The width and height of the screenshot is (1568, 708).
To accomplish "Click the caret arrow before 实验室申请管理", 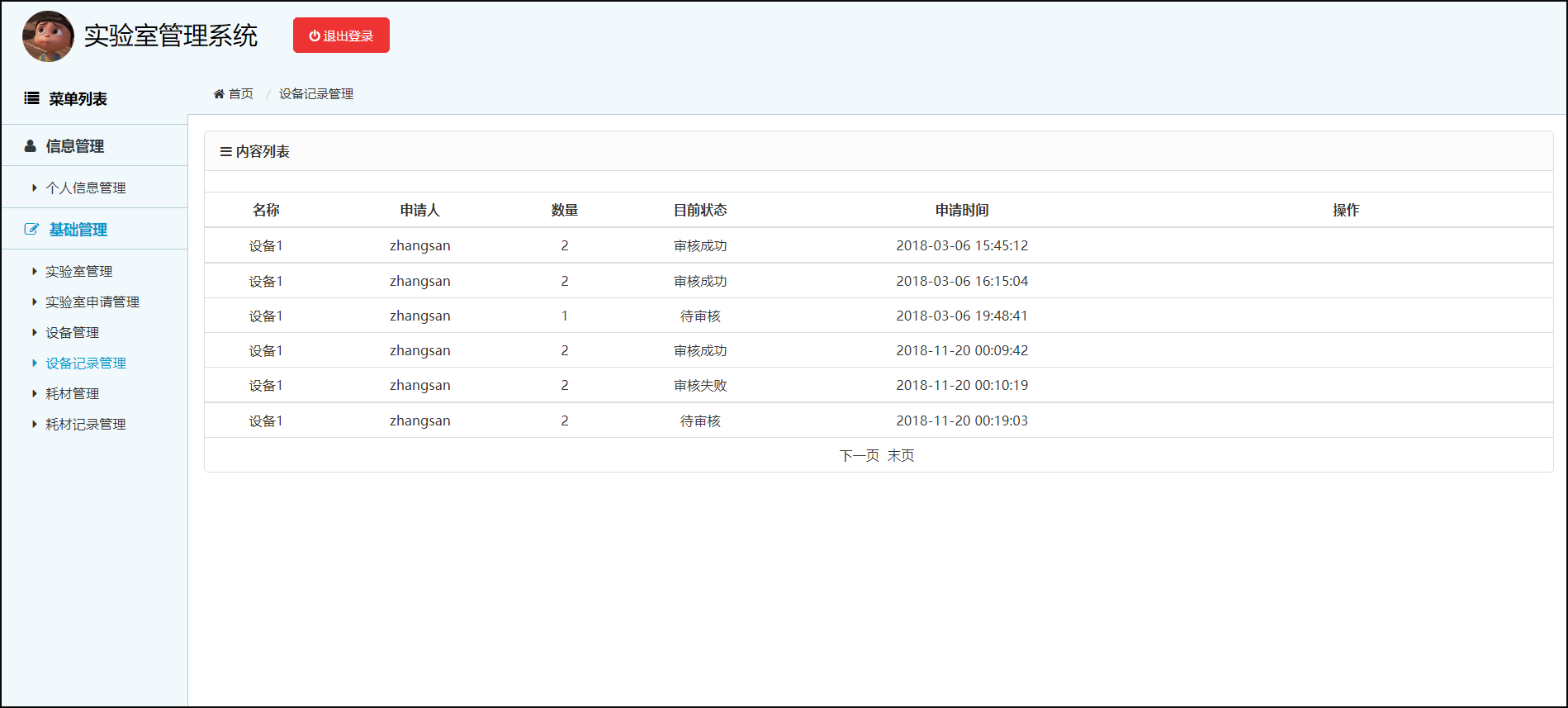I will tap(35, 302).
